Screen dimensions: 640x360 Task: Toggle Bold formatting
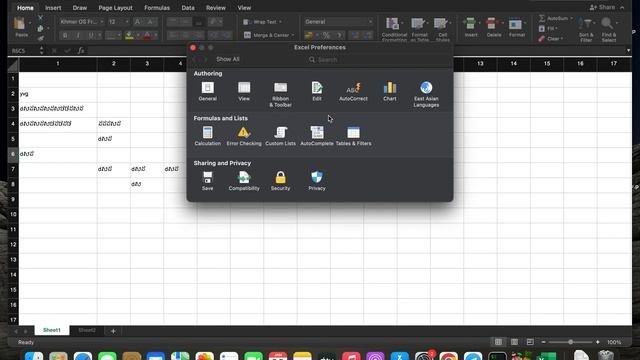point(64,36)
